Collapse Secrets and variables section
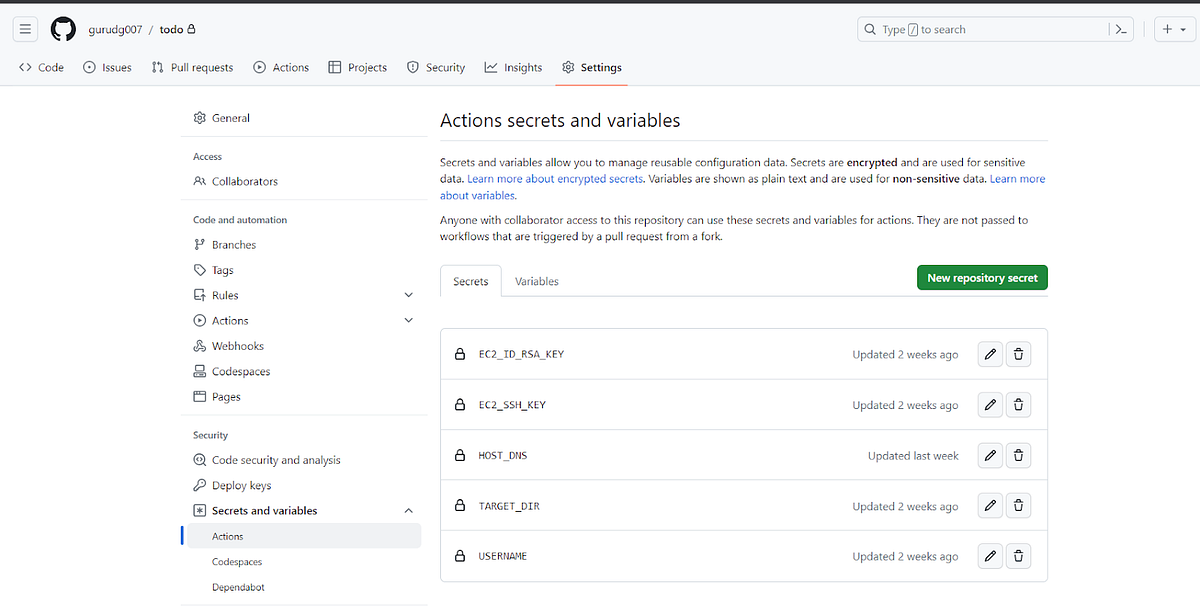The height and width of the screenshot is (614, 1200). click(409, 509)
